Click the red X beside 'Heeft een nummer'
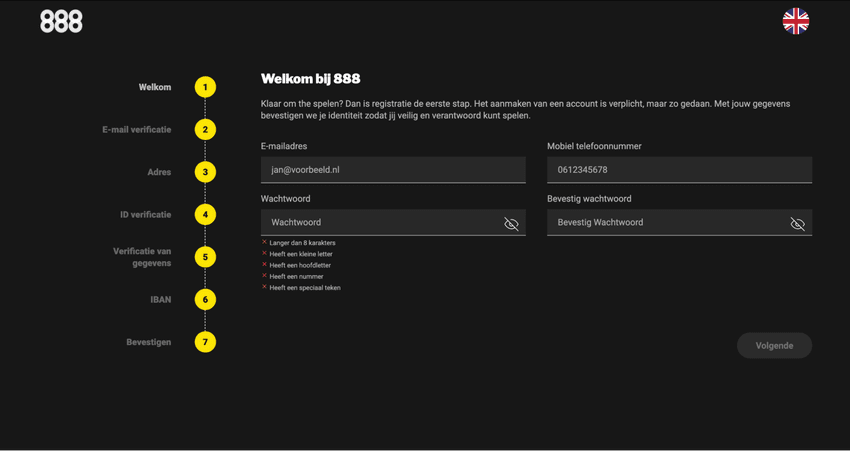850x451 pixels. (x=265, y=275)
